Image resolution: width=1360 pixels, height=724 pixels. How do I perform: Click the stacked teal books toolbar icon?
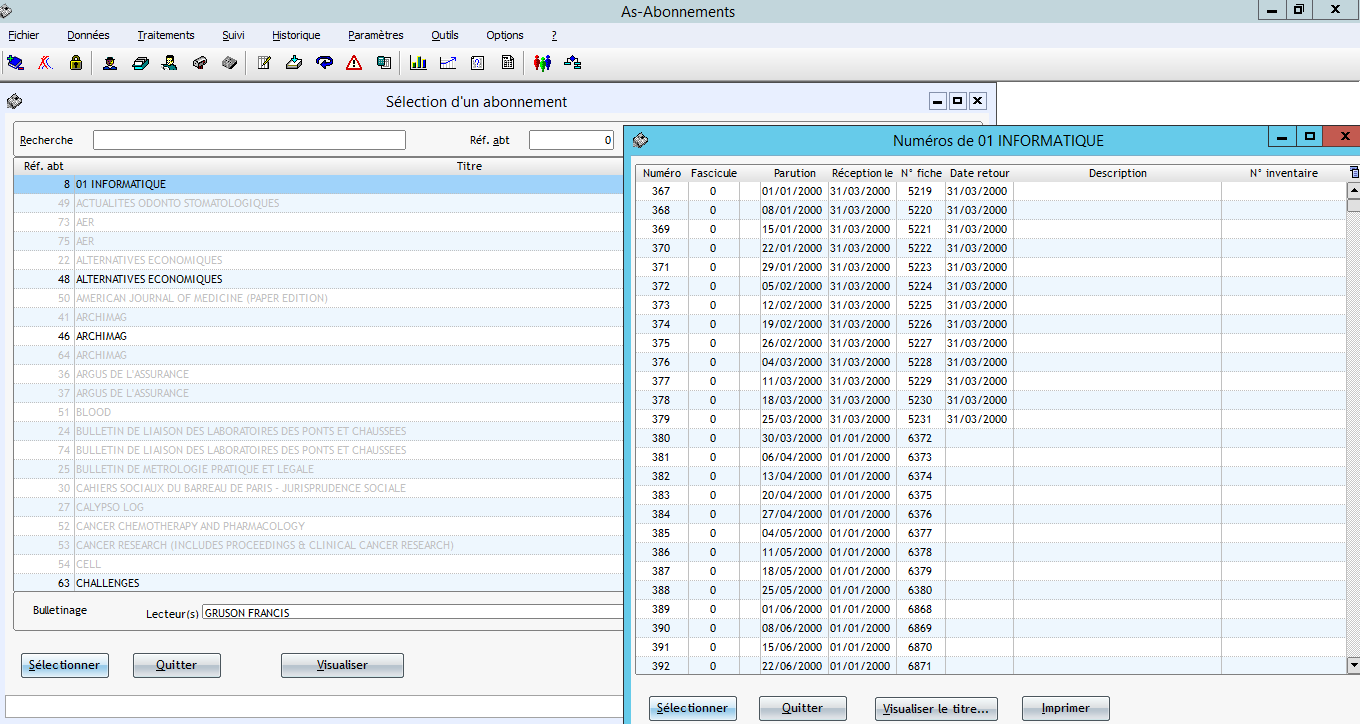140,63
